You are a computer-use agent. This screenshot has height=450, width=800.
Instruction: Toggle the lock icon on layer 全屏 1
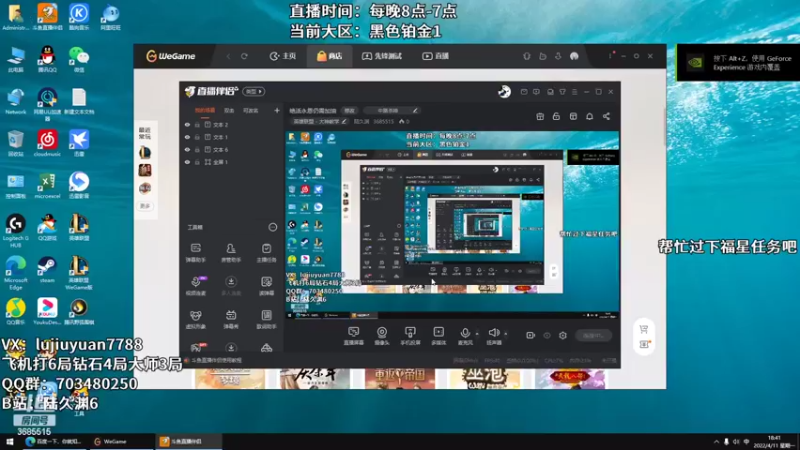[x=197, y=162]
